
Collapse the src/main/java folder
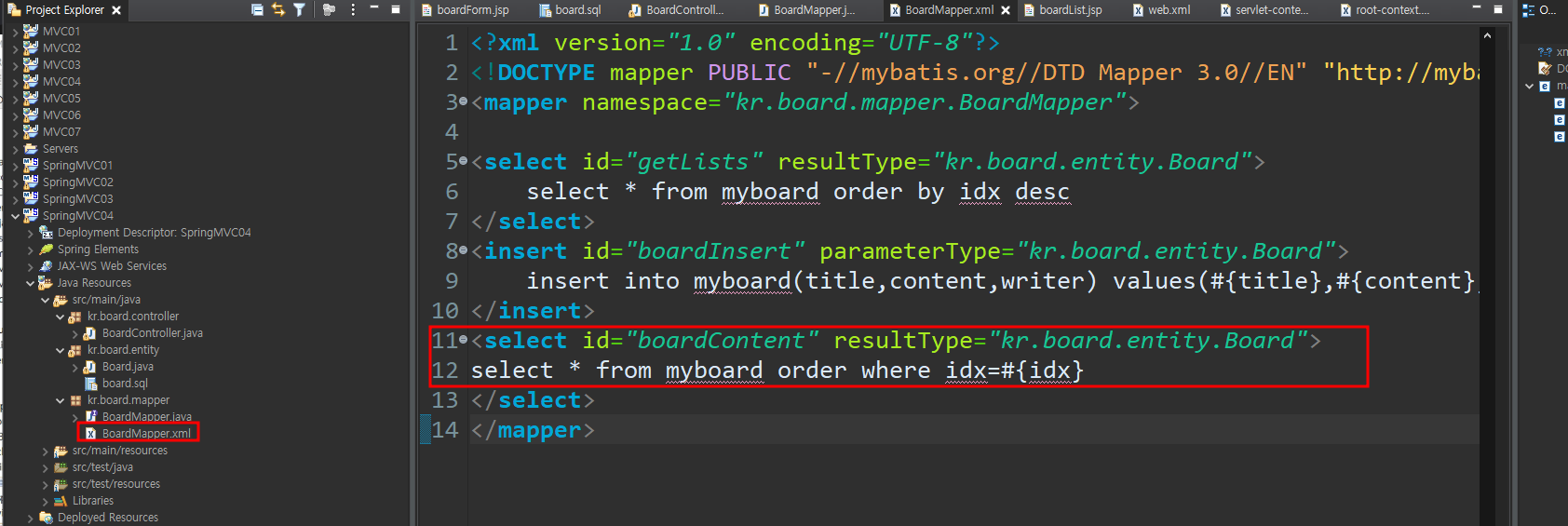click(x=46, y=300)
